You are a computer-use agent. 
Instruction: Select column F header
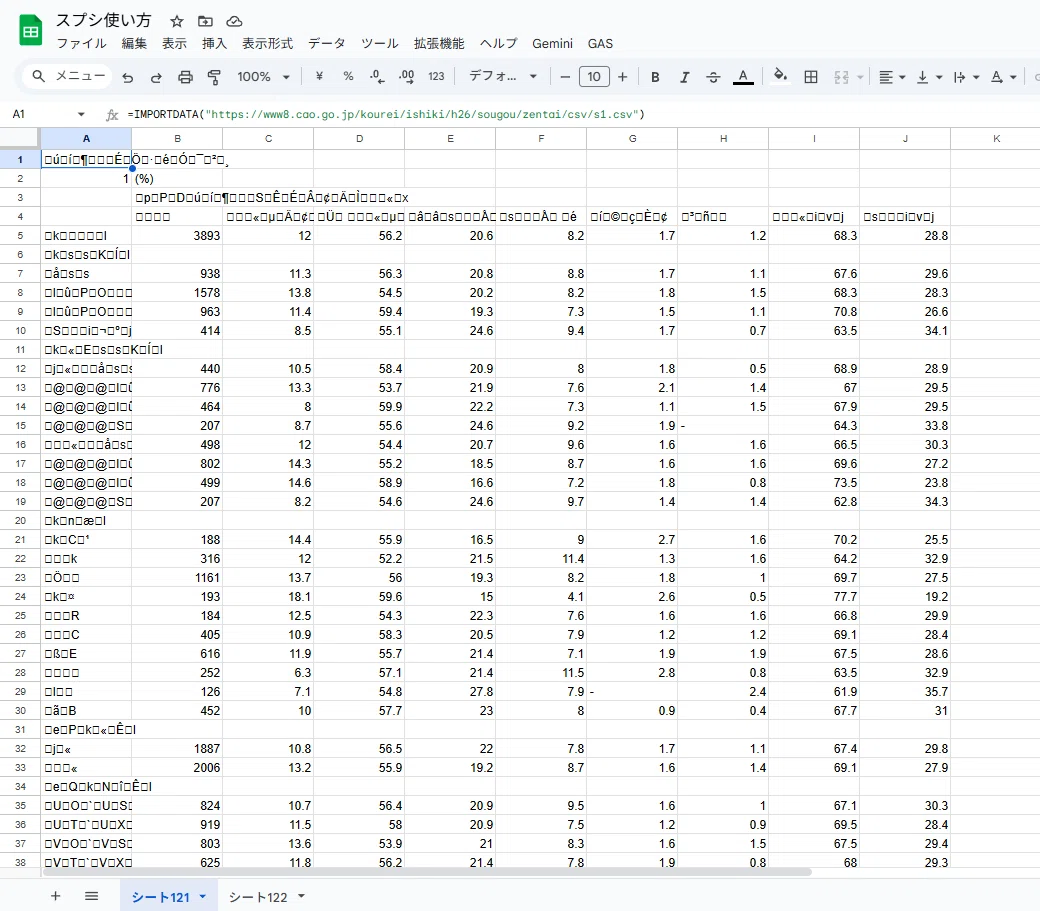coord(541,139)
